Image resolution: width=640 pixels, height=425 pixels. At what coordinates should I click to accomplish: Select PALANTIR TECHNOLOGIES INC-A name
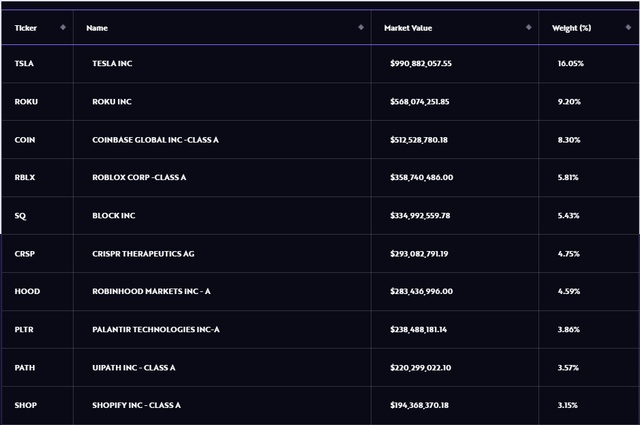point(155,329)
